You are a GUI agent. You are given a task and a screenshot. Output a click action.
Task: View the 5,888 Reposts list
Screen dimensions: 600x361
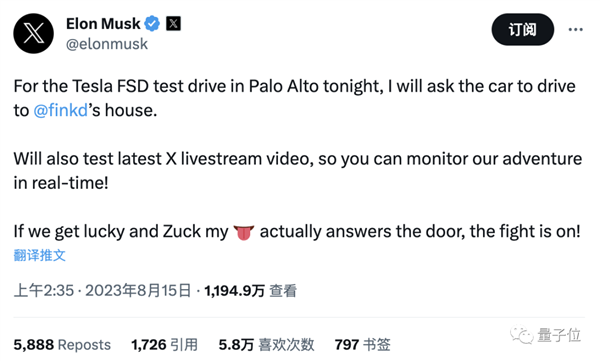62,345
